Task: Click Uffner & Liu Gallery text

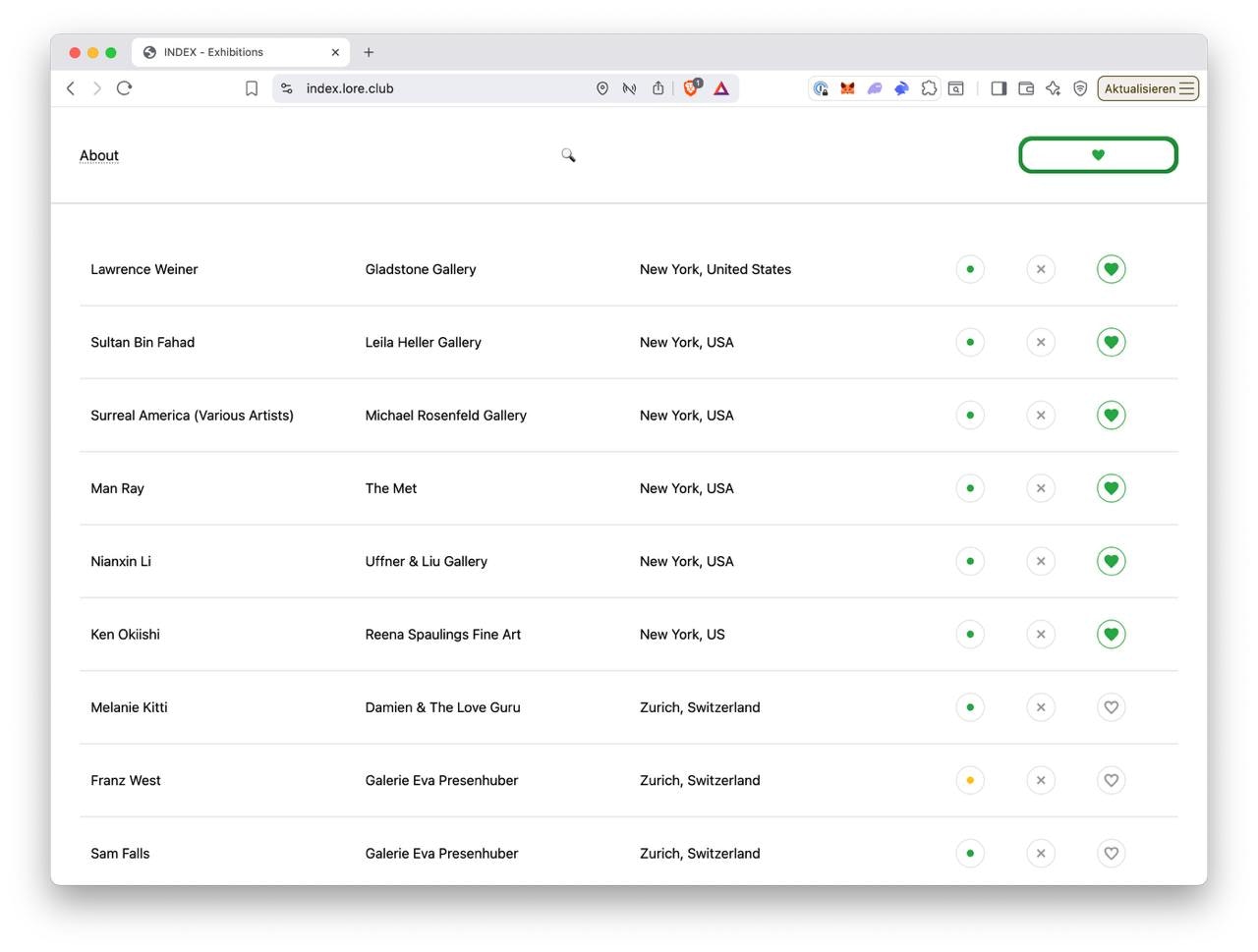Action: coord(427,561)
